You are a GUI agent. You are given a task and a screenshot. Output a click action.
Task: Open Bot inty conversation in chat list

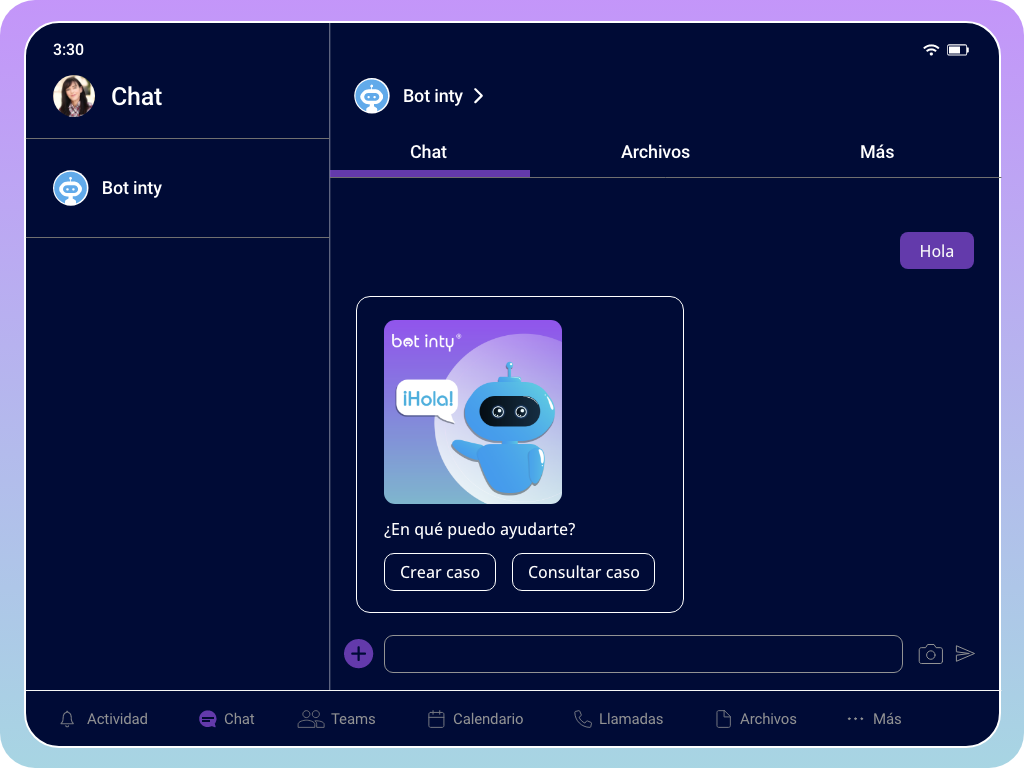[x=178, y=188]
